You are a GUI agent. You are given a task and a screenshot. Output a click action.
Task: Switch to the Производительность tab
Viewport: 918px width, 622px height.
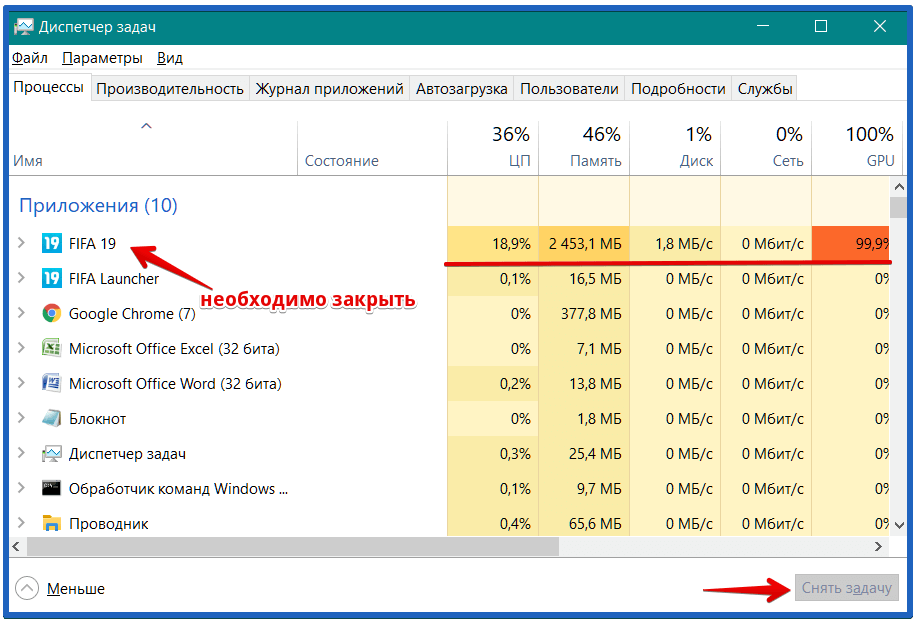[x=169, y=88]
